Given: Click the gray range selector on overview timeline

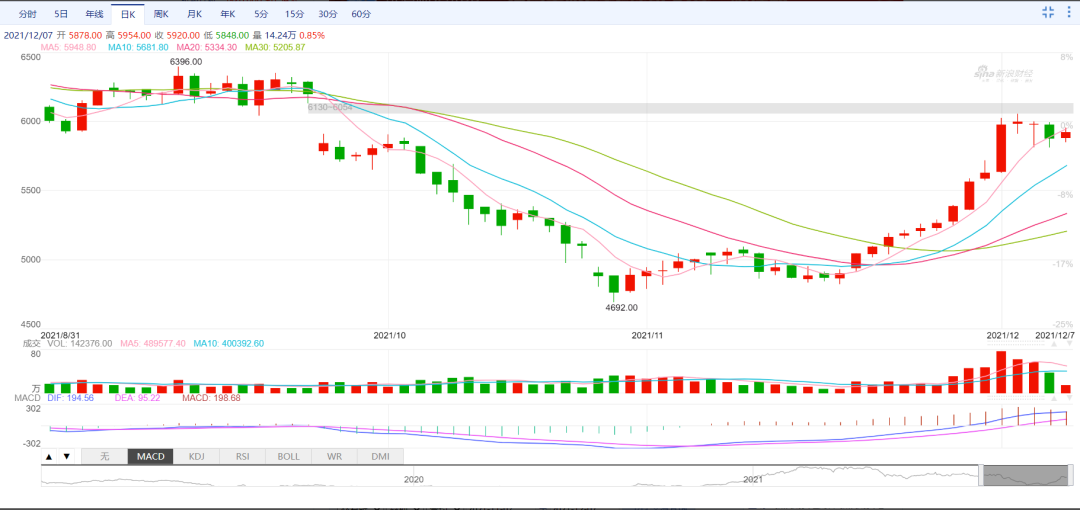Looking at the screenshot, I should coord(1027,476).
